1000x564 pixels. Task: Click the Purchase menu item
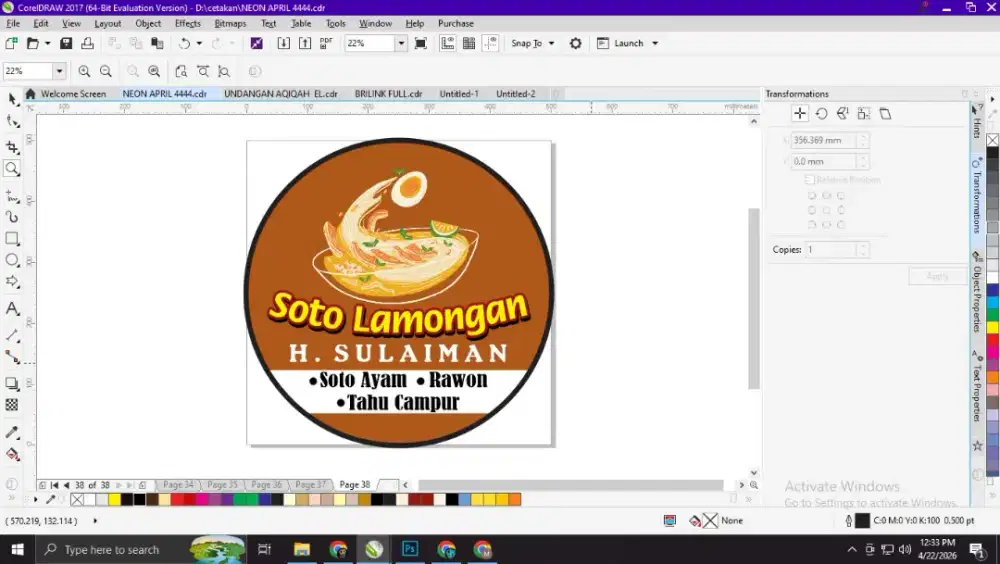click(455, 24)
